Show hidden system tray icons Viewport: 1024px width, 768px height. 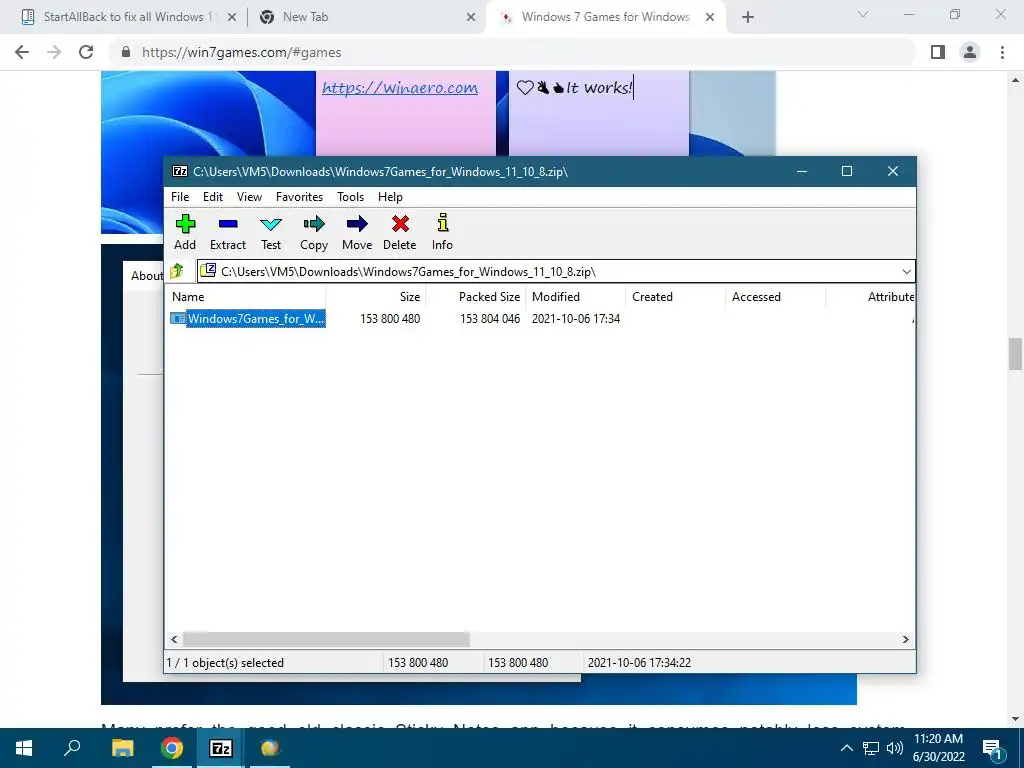coord(846,748)
